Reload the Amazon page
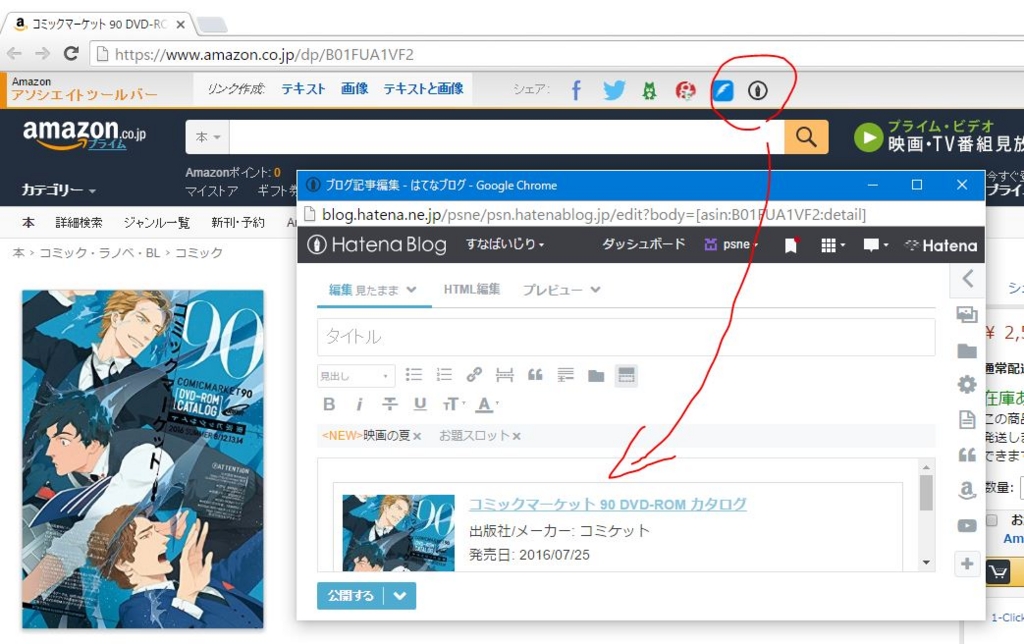The width and height of the screenshot is (1024, 644). tap(71, 54)
